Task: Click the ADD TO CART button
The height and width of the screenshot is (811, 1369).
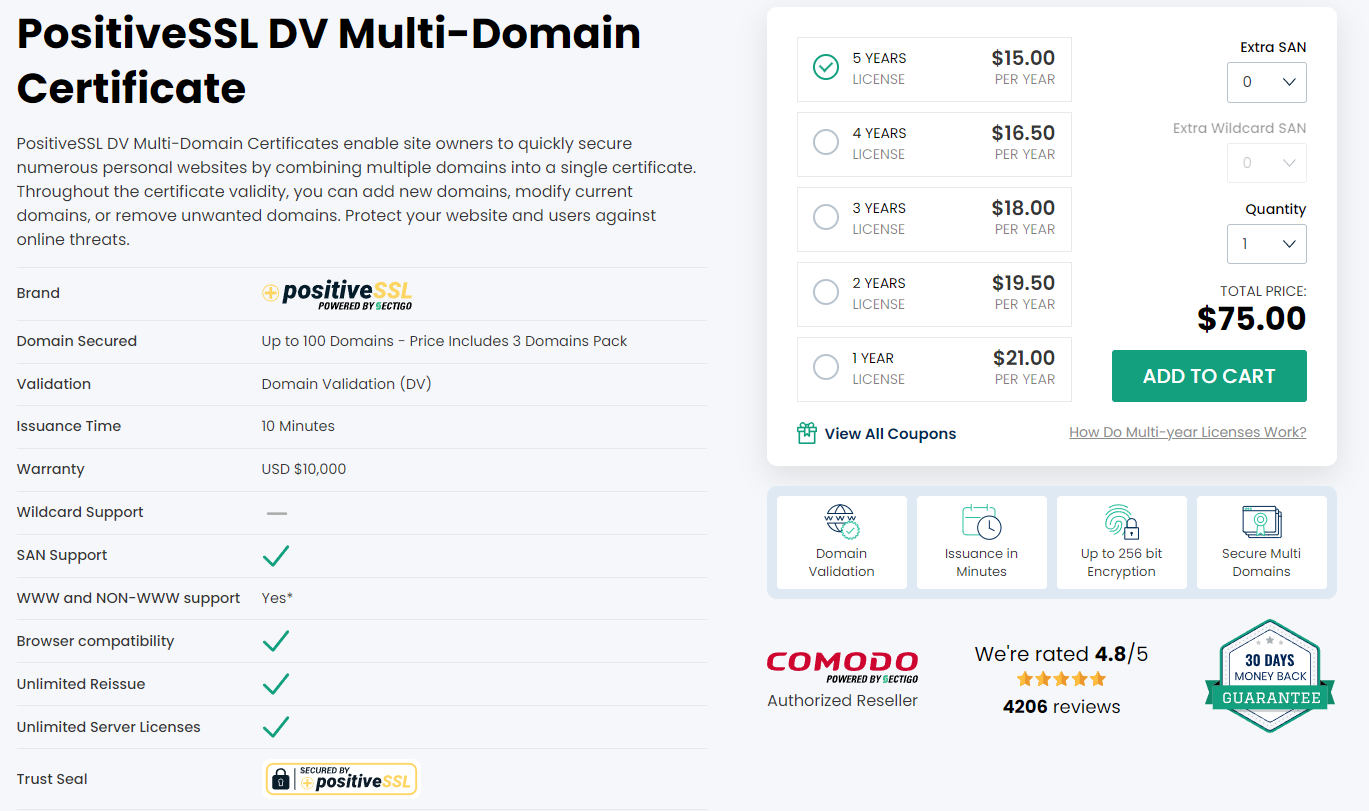Action: [x=1209, y=376]
